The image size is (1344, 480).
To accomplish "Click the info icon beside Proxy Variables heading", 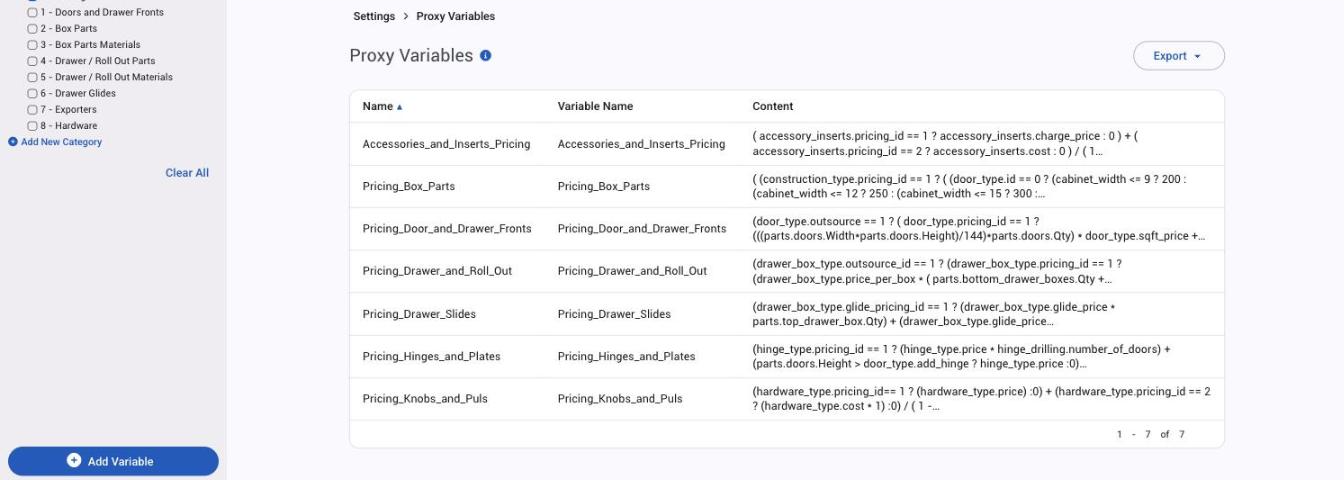I will [486, 56].
